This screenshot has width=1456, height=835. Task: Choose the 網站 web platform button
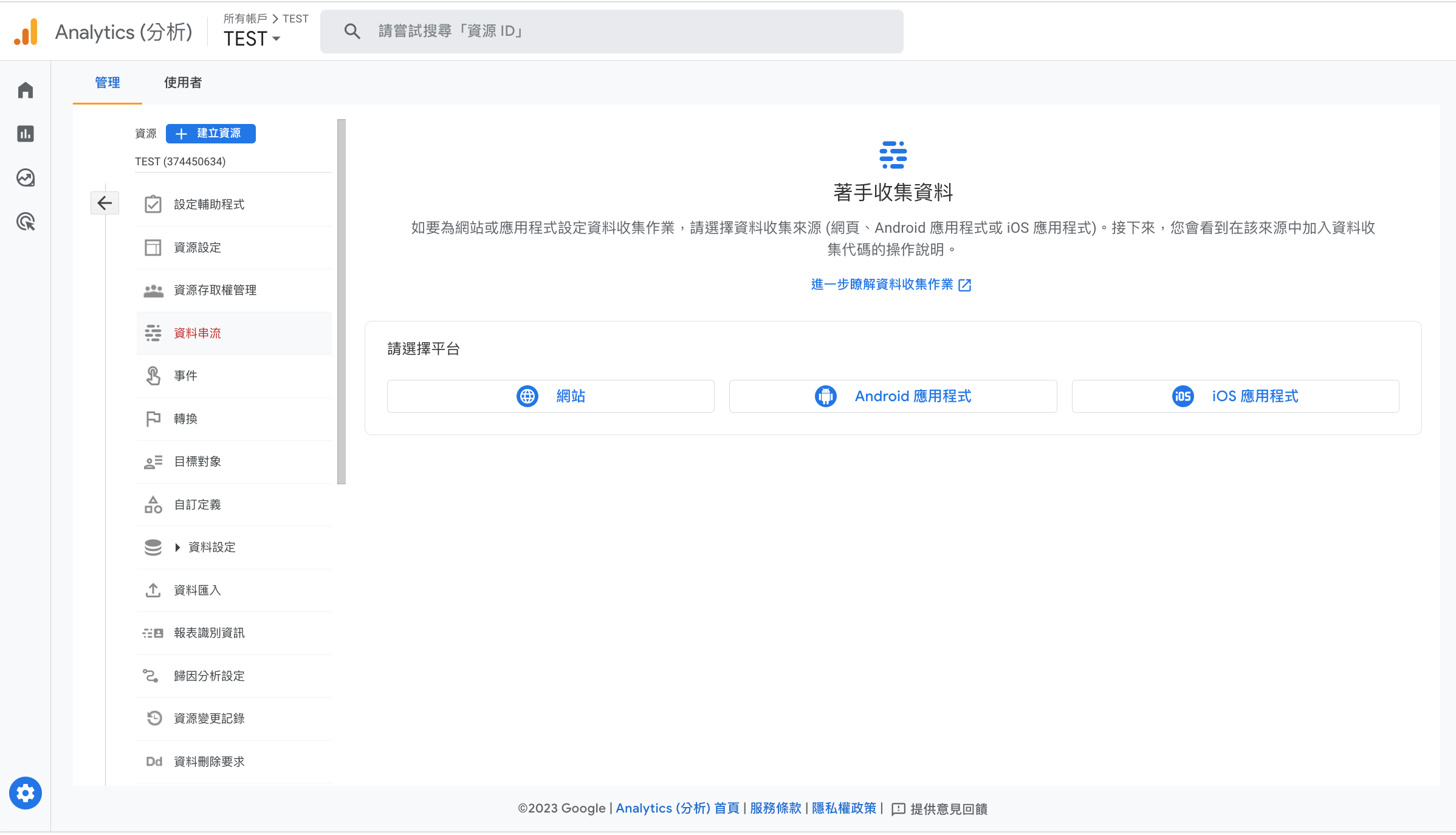[551, 396]
